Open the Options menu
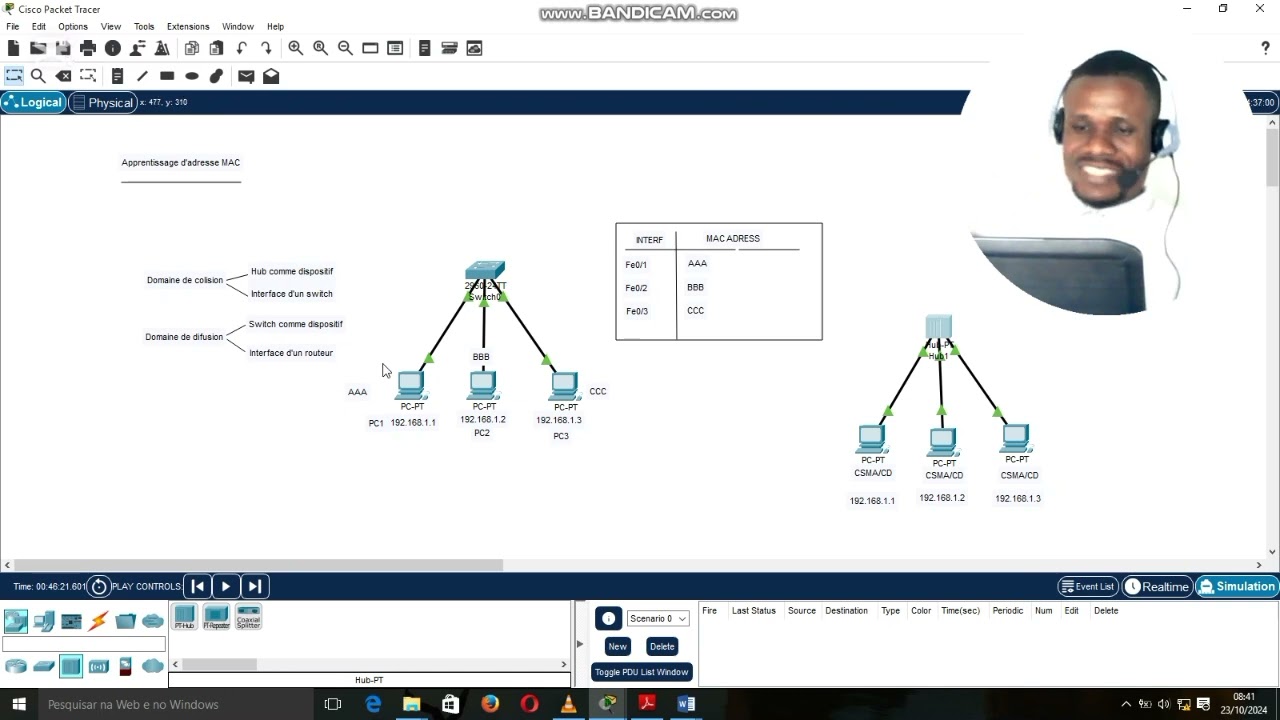The height and width of the screenshot is (720, 1280). pyautogui.click(x=73, y=27)
